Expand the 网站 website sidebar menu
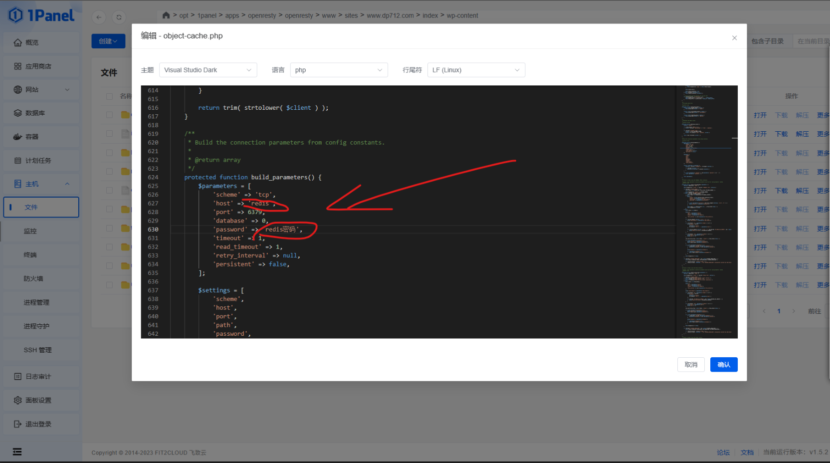This screenshot has width=830, height=463. pyautogui.click(x=40, y=90)
